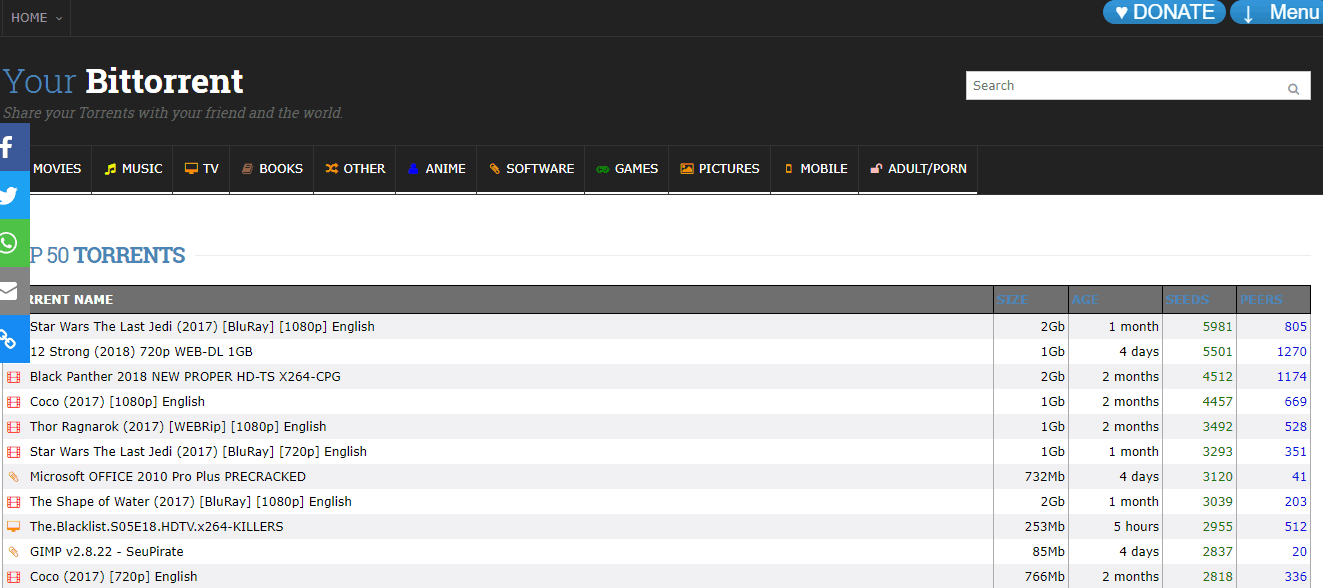This screenshot has height=588, width=1323.
Task: Click the tag icon beside SOFTWARE
Action: (494, 169)
